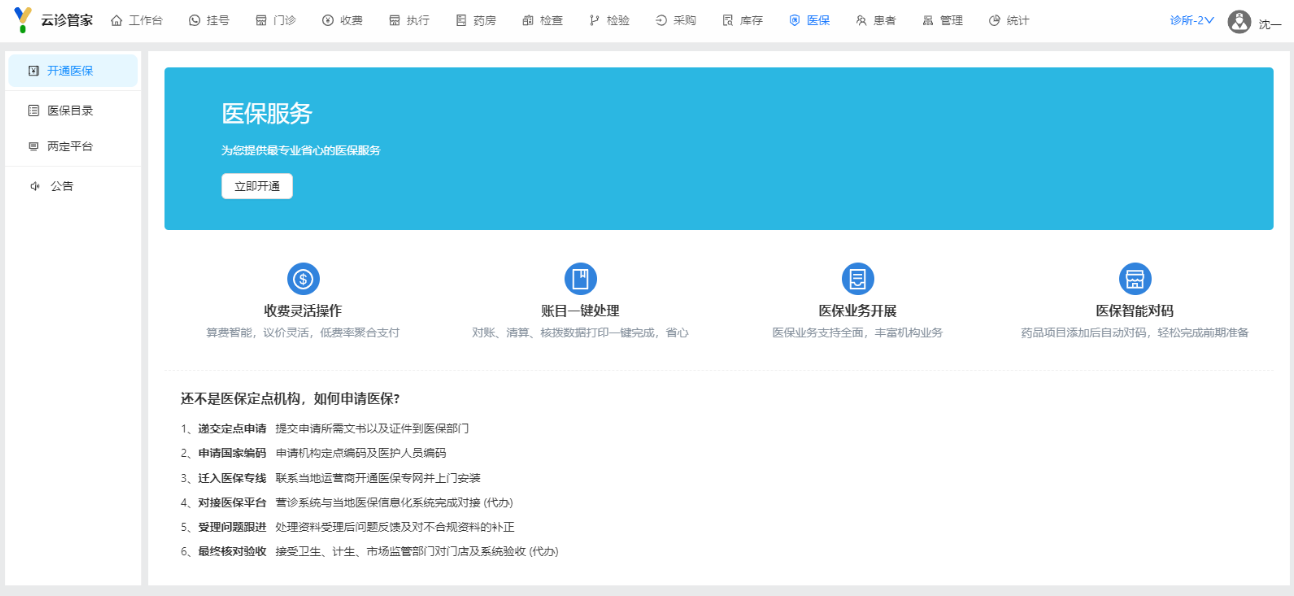The height and width of the screenshot is (596, 1294).
Task: Select 两定平台 in the sidebar
Action: tap(69, 146)
